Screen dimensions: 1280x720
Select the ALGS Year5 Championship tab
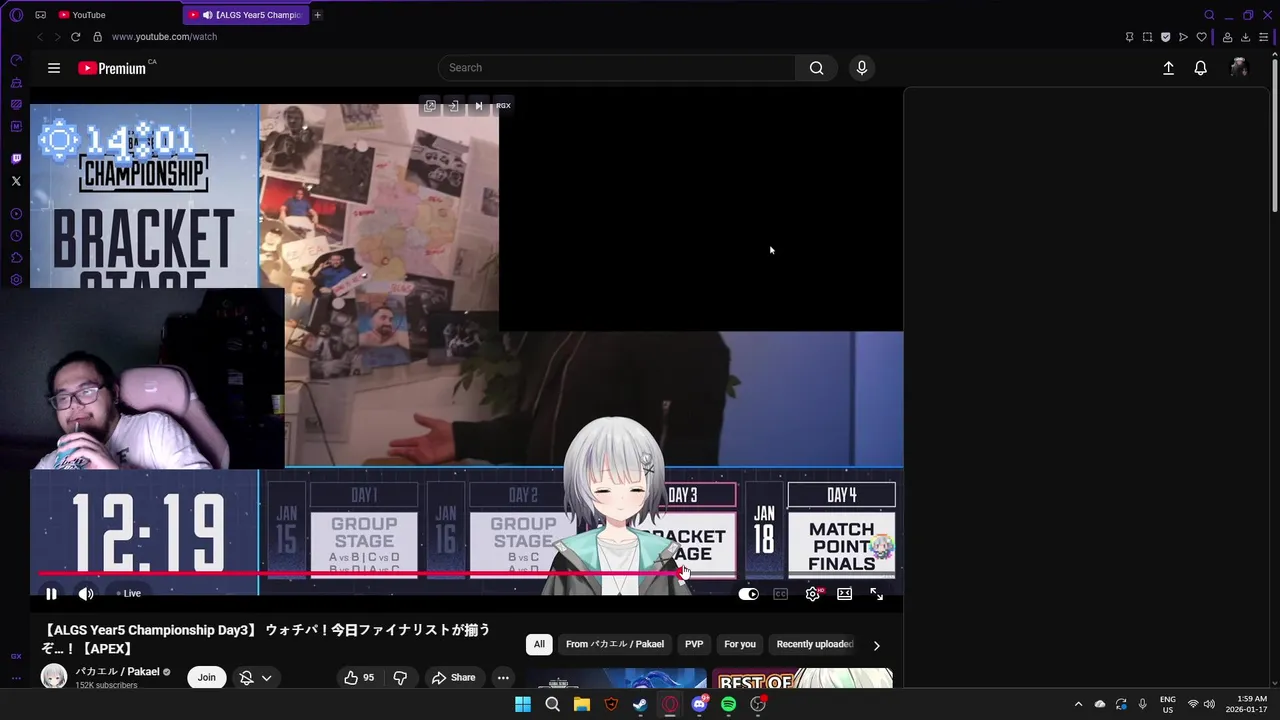click(x=246, y=15)
